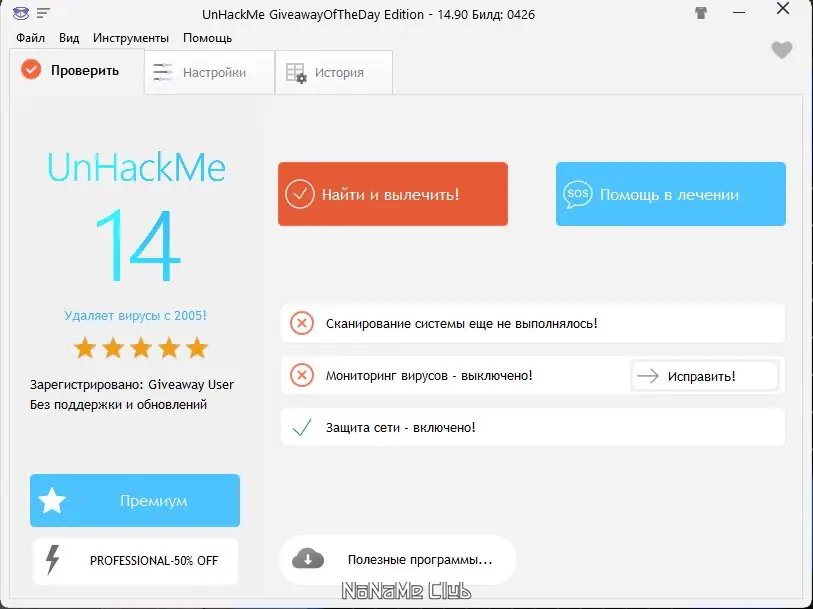Click the Исправить! button

click(x=705, y=376)
